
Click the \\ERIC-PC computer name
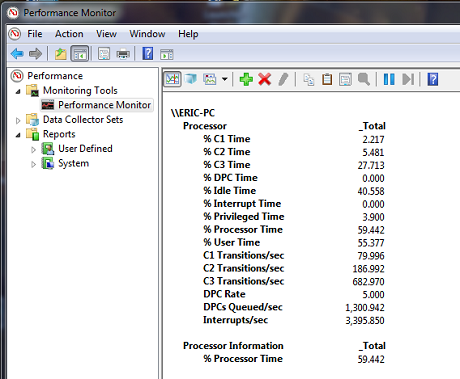[x=193, y=113]
